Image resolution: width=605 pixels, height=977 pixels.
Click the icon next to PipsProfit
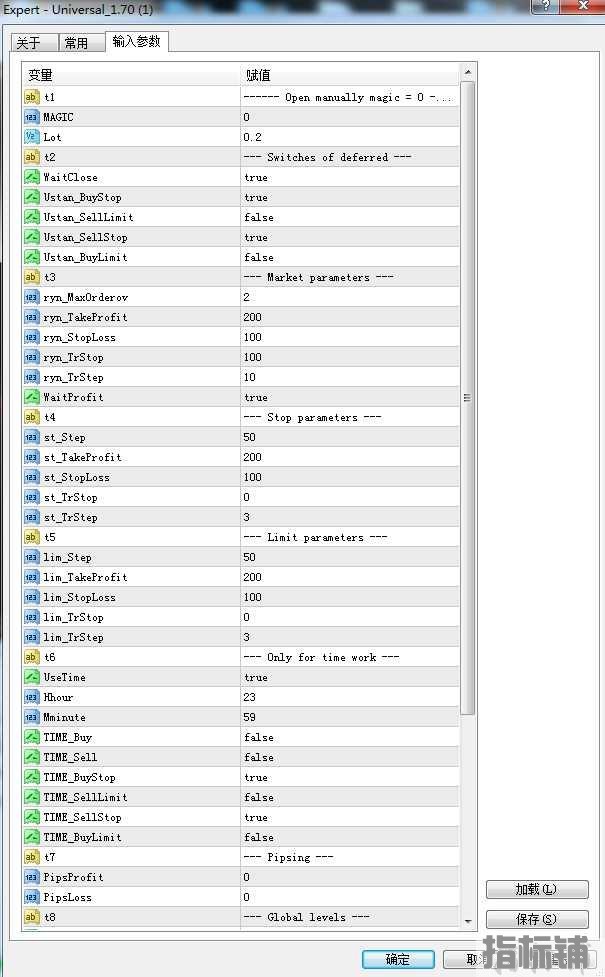tap(31, 877)
